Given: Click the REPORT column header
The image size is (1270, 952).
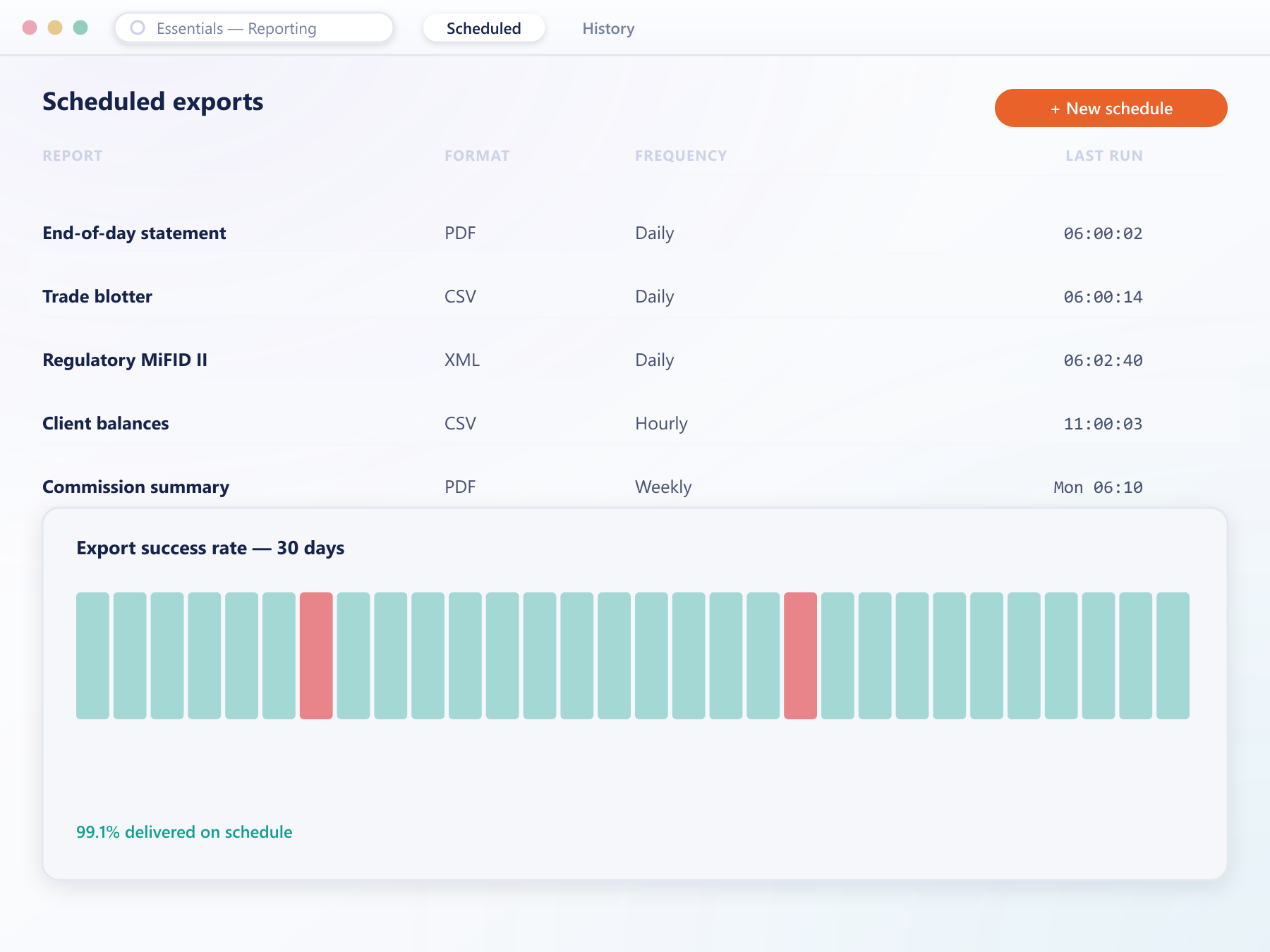Looking at the screenshot, I should point(73,156).
